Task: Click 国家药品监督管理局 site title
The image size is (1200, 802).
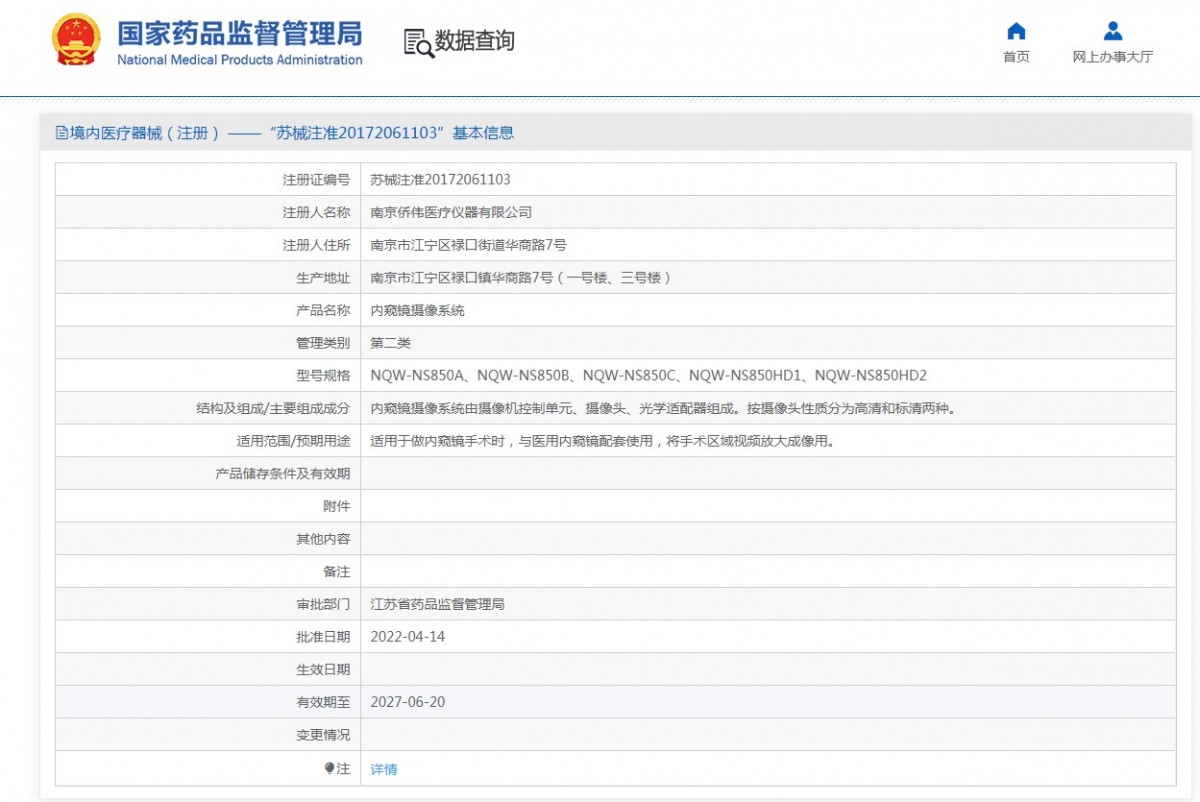Action: coord(240,33)
